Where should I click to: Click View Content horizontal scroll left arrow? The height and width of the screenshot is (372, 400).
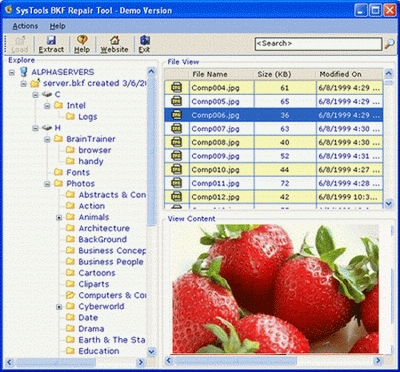click(170, 360)
